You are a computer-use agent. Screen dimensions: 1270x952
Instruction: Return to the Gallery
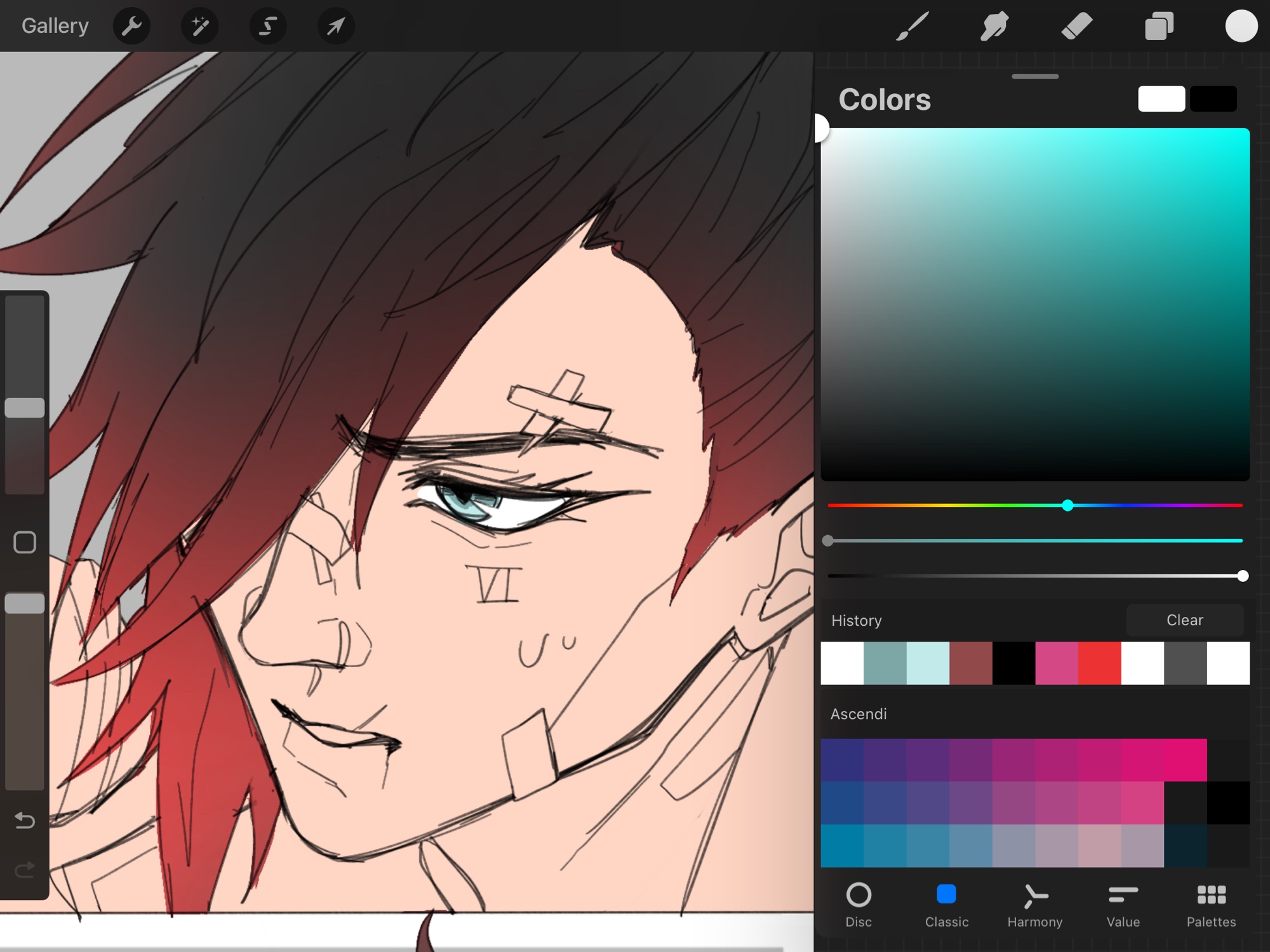(x=55, y=26)
